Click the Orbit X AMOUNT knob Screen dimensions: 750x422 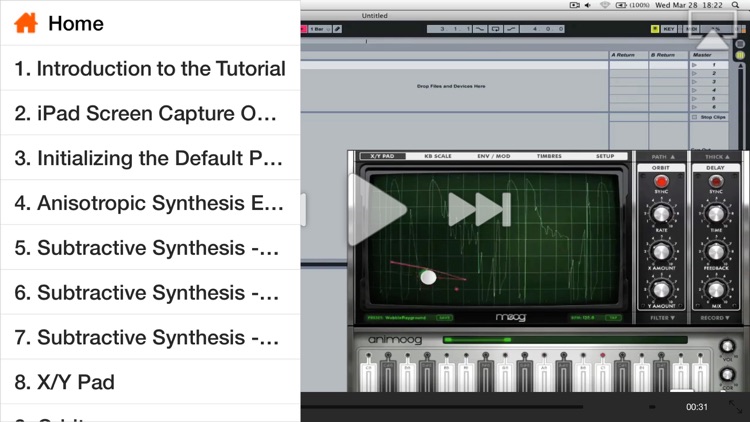click(661, 252)
